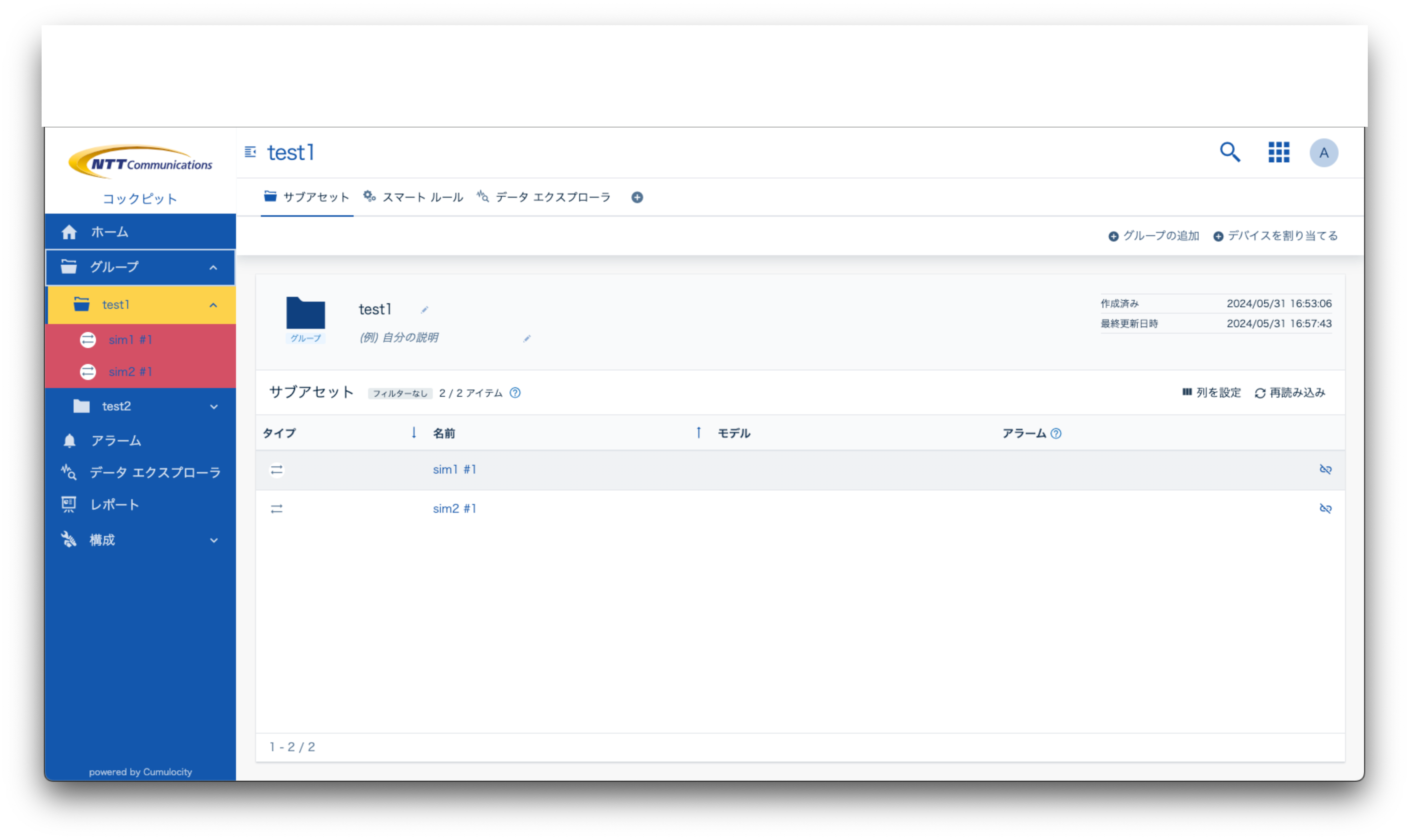Click the device type icon in sim2 row
This screenshot has height=840, width=1409.
(x=276, y=509)
